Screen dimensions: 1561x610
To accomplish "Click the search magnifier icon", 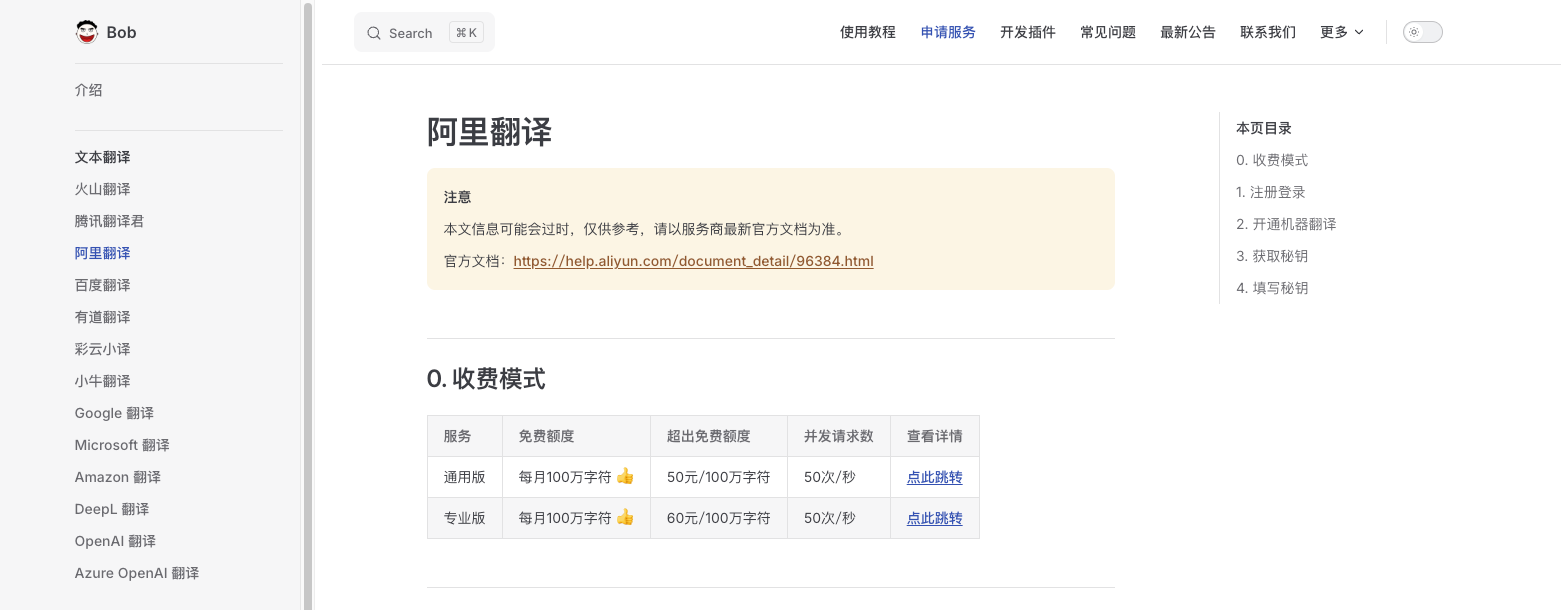I will pyautogui.click(x=374, y=33).
